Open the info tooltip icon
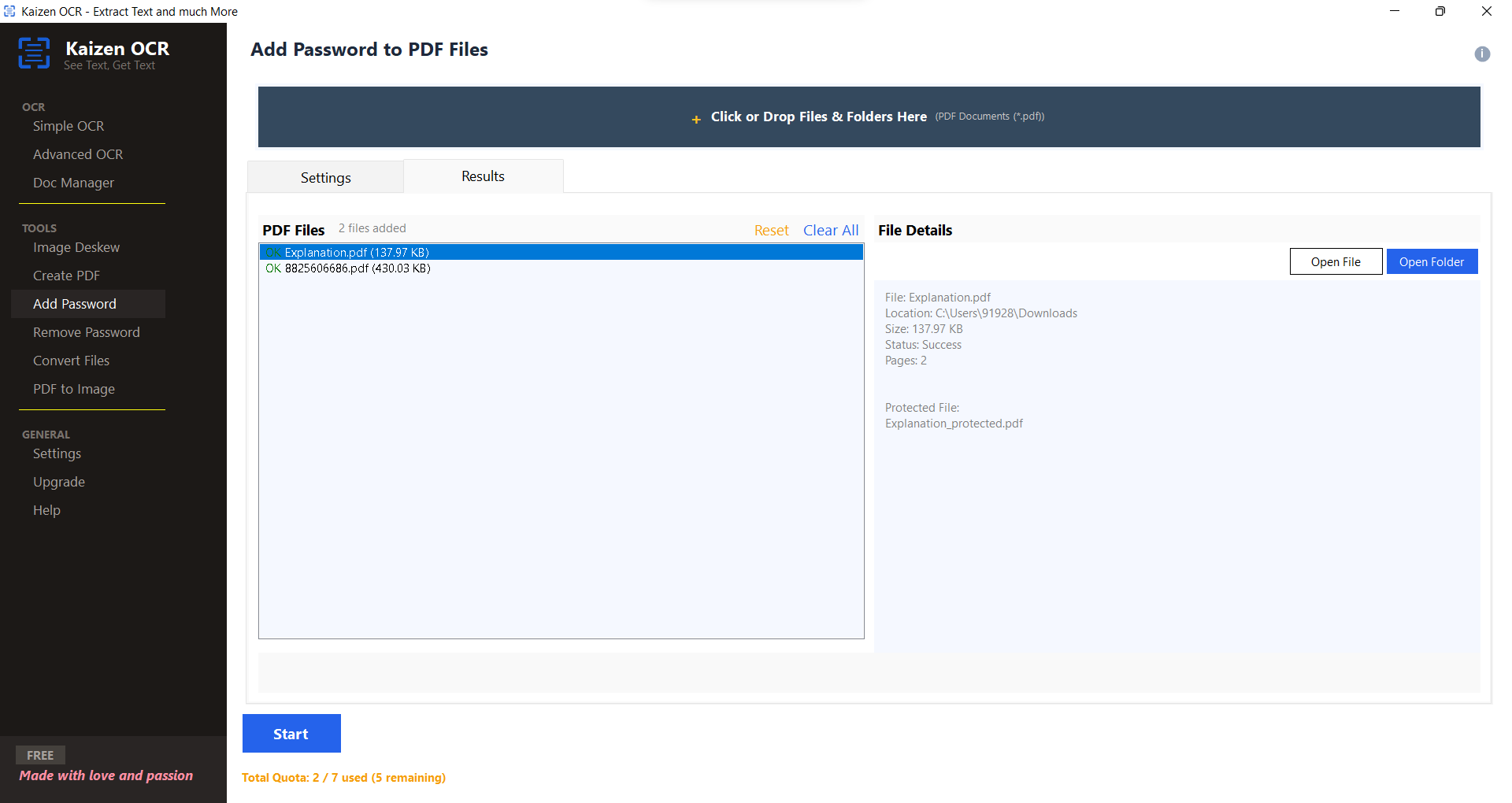1512x803 pixels. (1481, 54)
